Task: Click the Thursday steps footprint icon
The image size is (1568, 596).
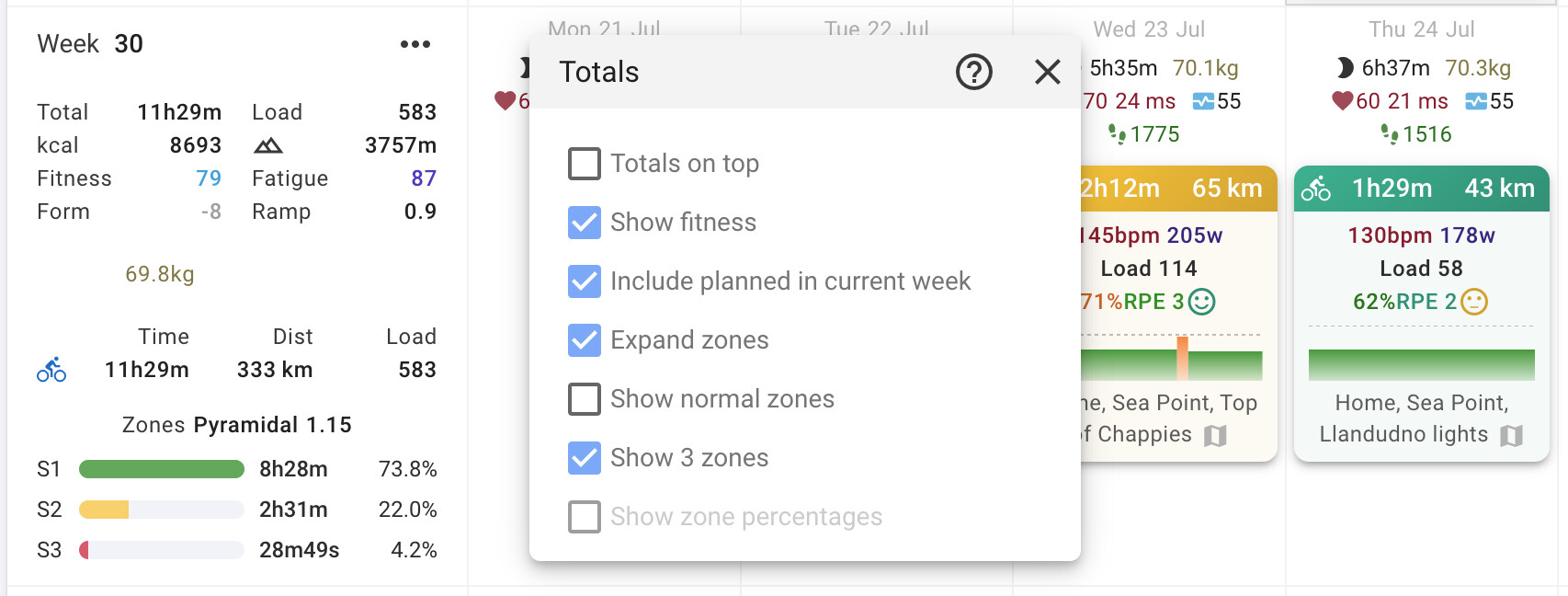Action: (x=1389, y=134)
